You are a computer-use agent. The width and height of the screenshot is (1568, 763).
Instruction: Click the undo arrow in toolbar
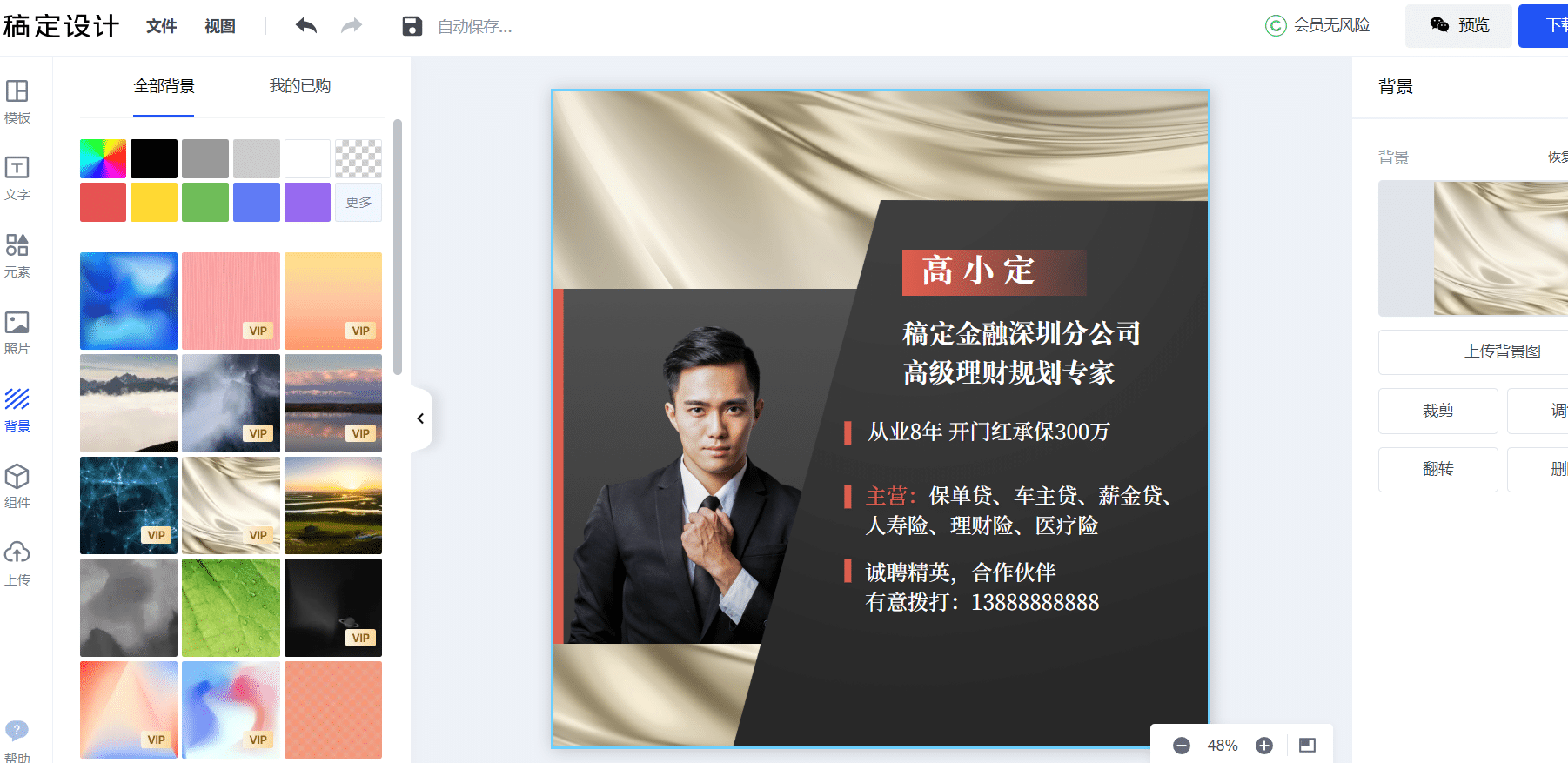305,26
